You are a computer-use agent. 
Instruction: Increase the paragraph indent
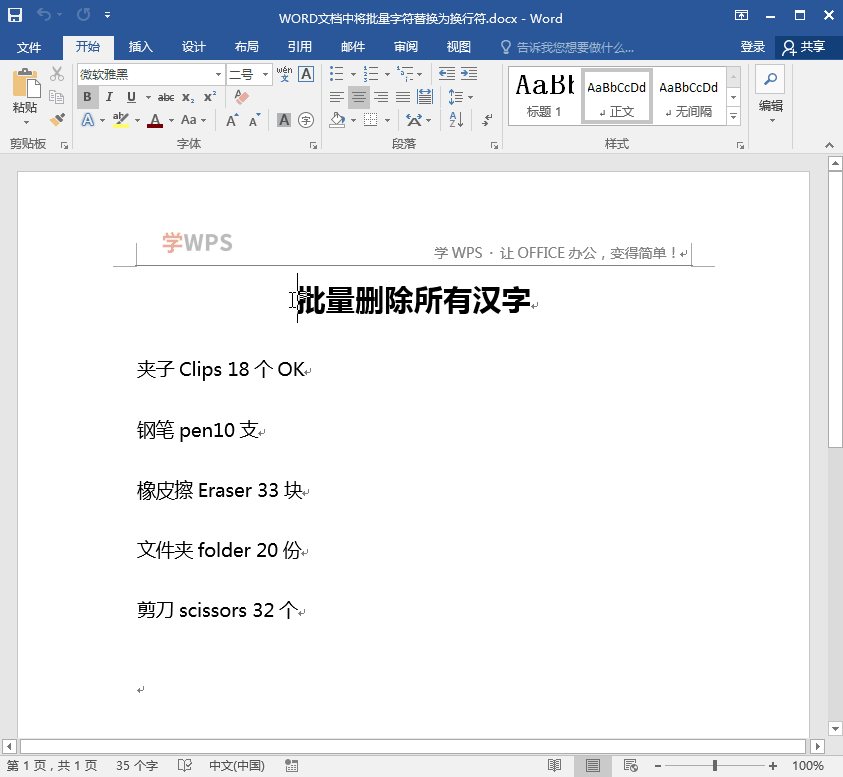pyautogui.click(x=469, y=74)
